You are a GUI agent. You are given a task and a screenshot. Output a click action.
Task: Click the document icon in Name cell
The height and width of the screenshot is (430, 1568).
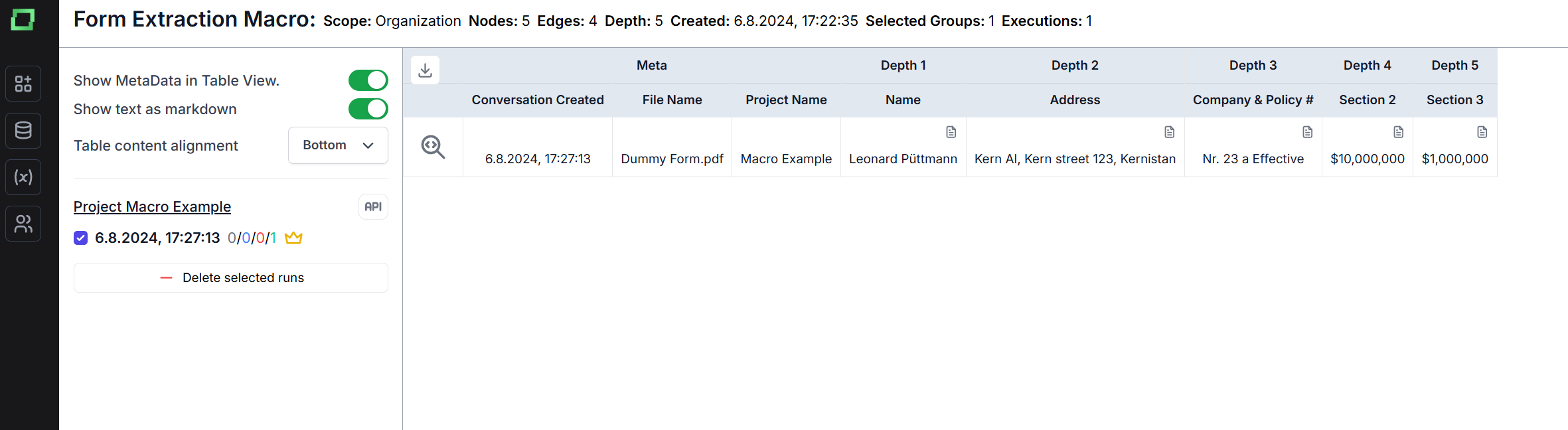coord(951,132)
